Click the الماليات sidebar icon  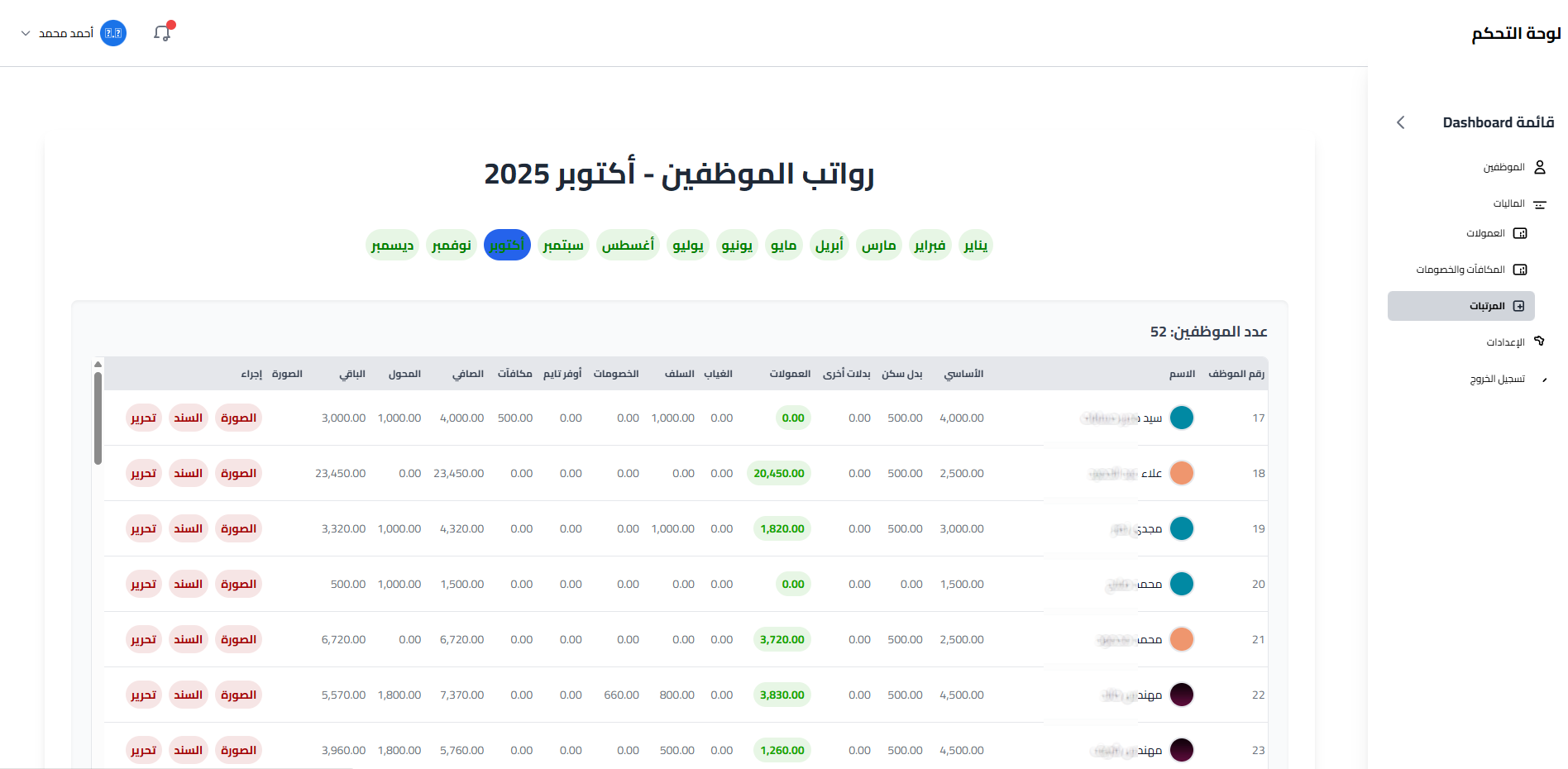[1540, 203]
